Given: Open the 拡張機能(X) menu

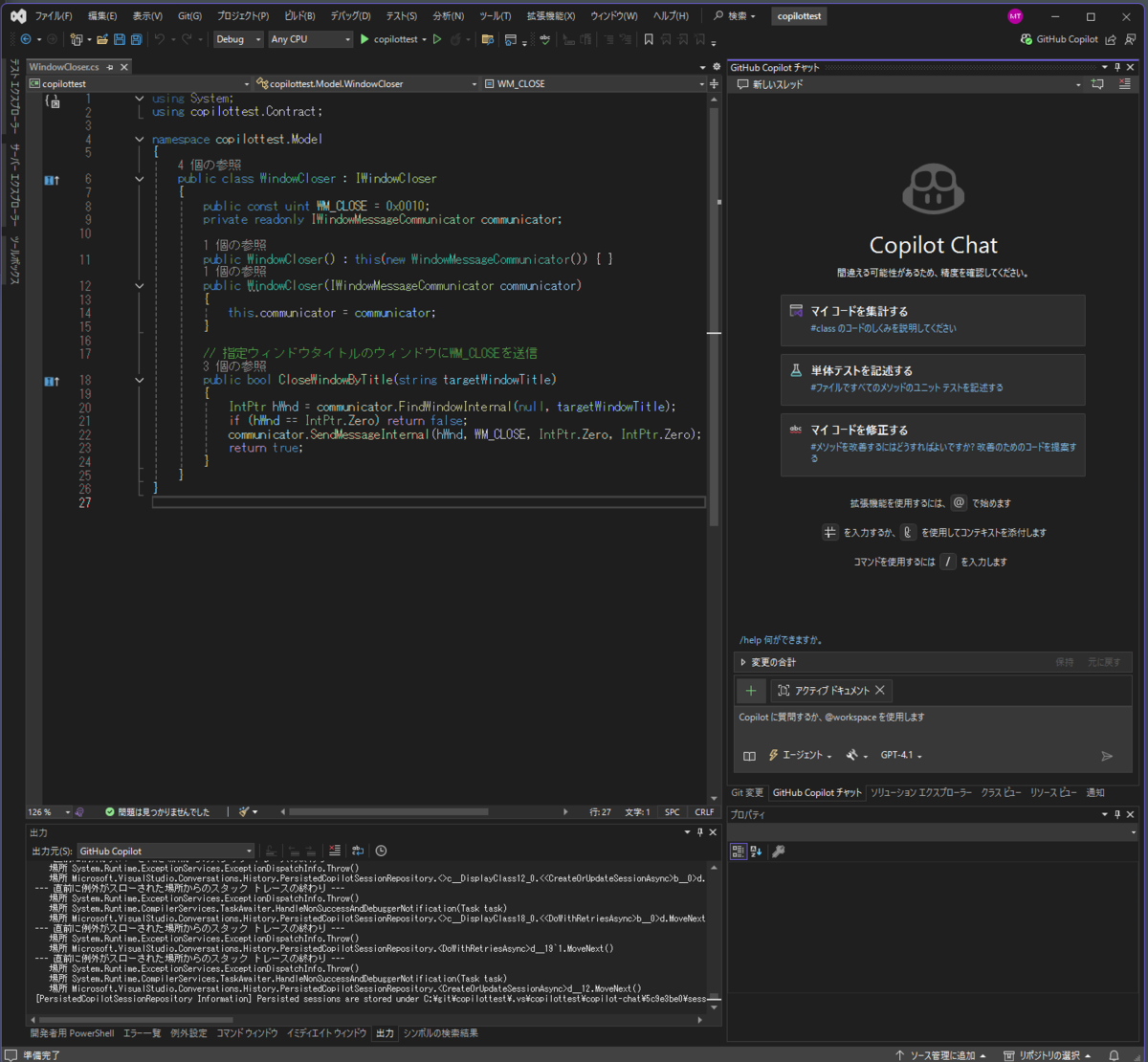Looking at the screenshot, I should [551, 16].
